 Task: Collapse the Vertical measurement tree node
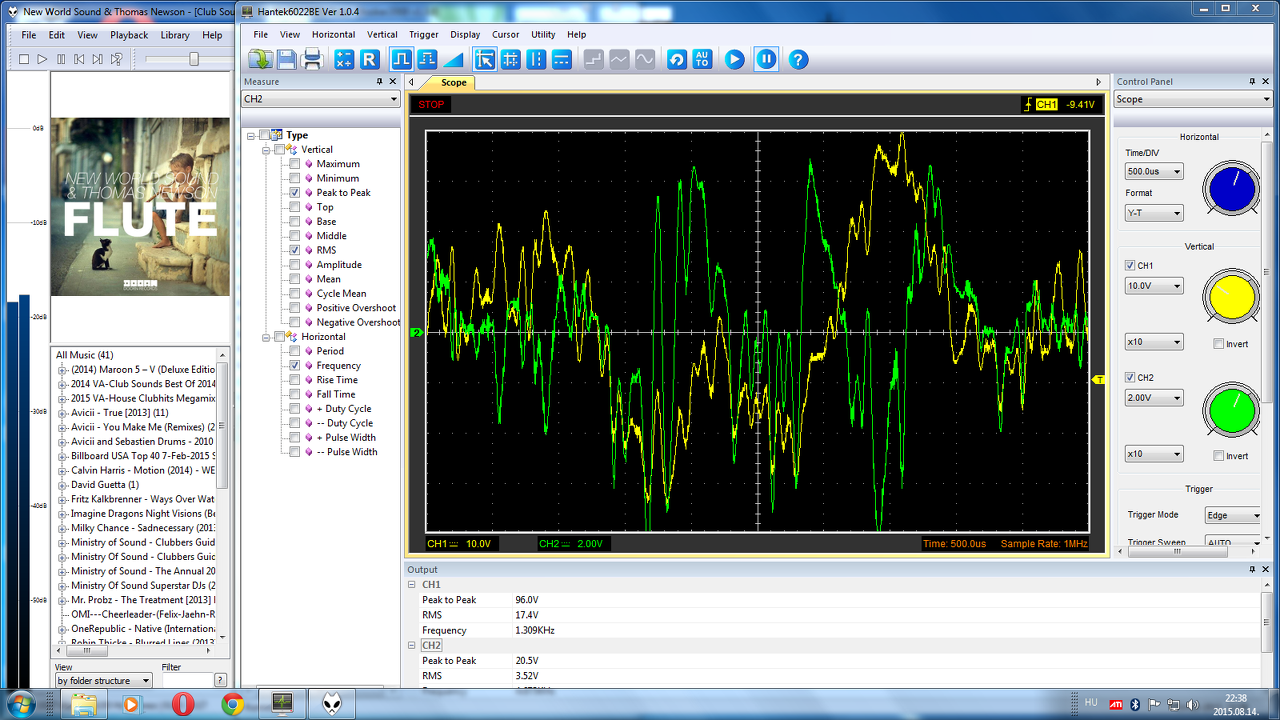point(267,150)
